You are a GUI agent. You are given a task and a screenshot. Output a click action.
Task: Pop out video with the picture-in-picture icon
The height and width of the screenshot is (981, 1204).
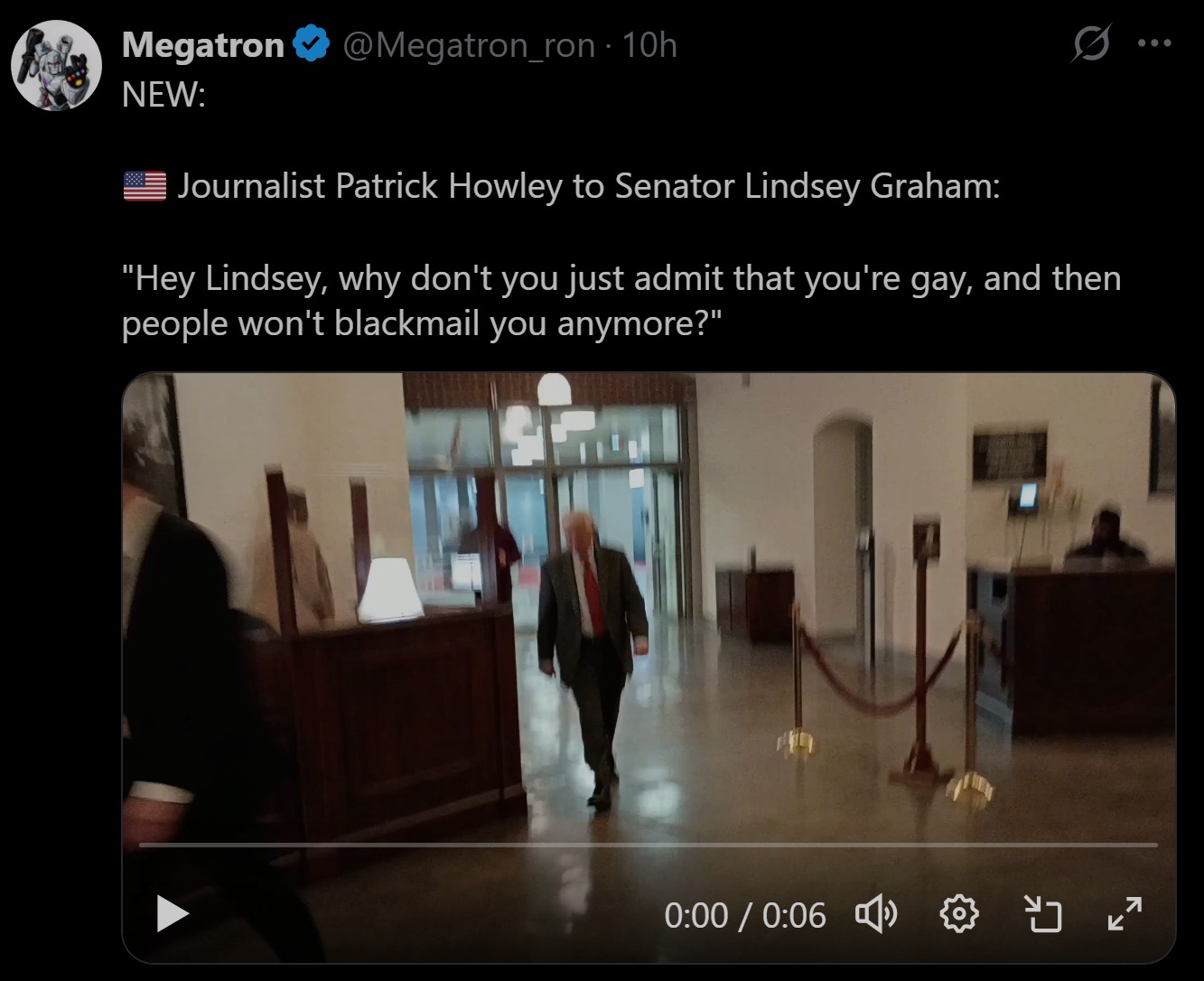point(1042,914)
